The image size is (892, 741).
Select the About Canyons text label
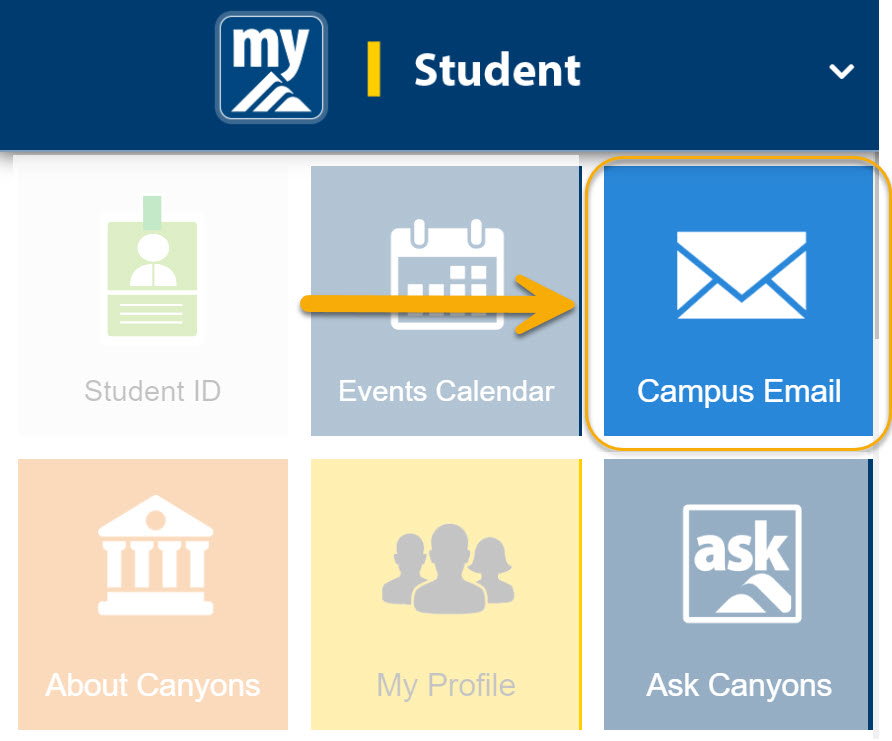pyautogui.click(x=153, y=685)
